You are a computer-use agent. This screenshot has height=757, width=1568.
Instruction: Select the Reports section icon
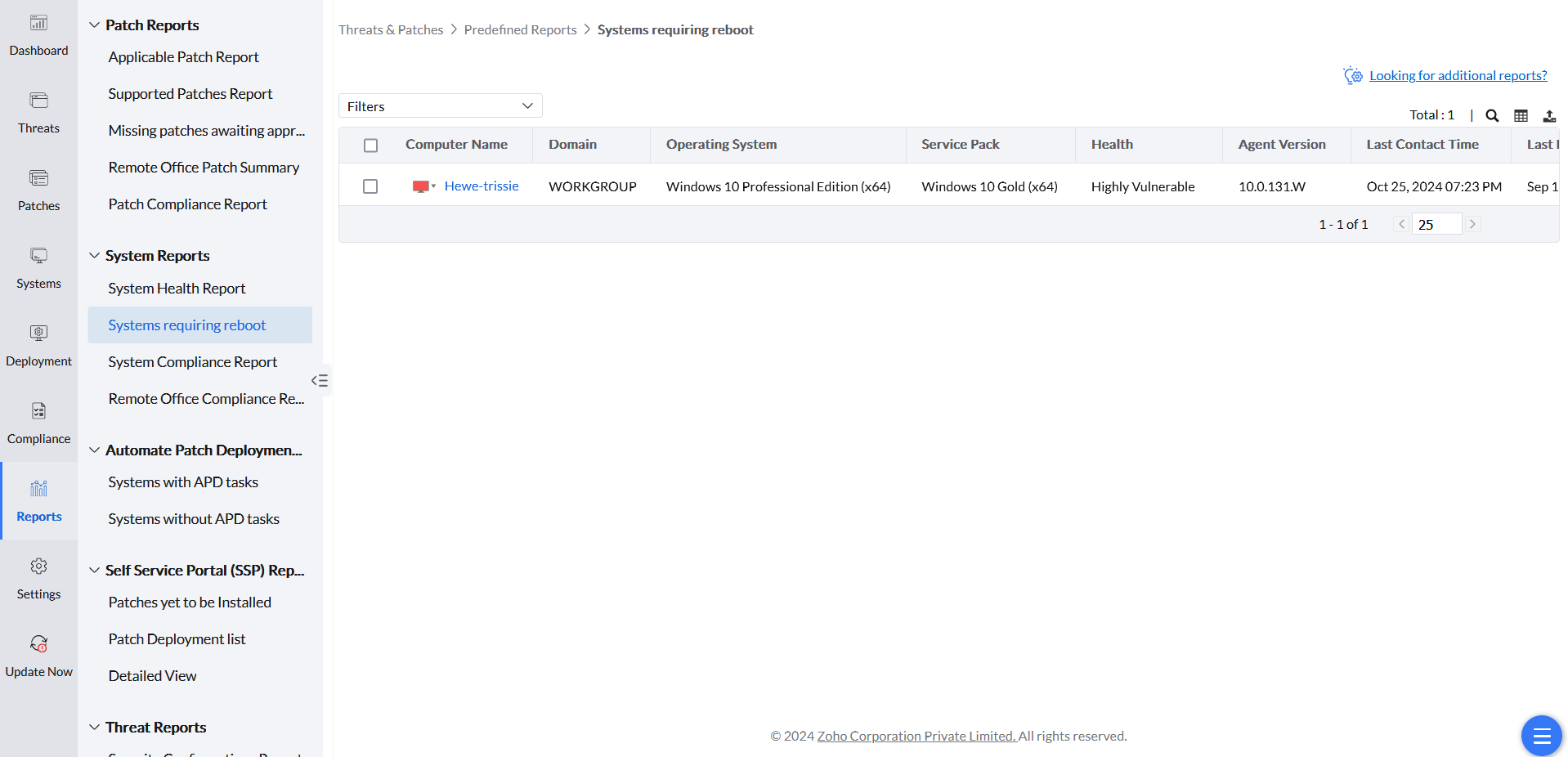click(38, 489)
